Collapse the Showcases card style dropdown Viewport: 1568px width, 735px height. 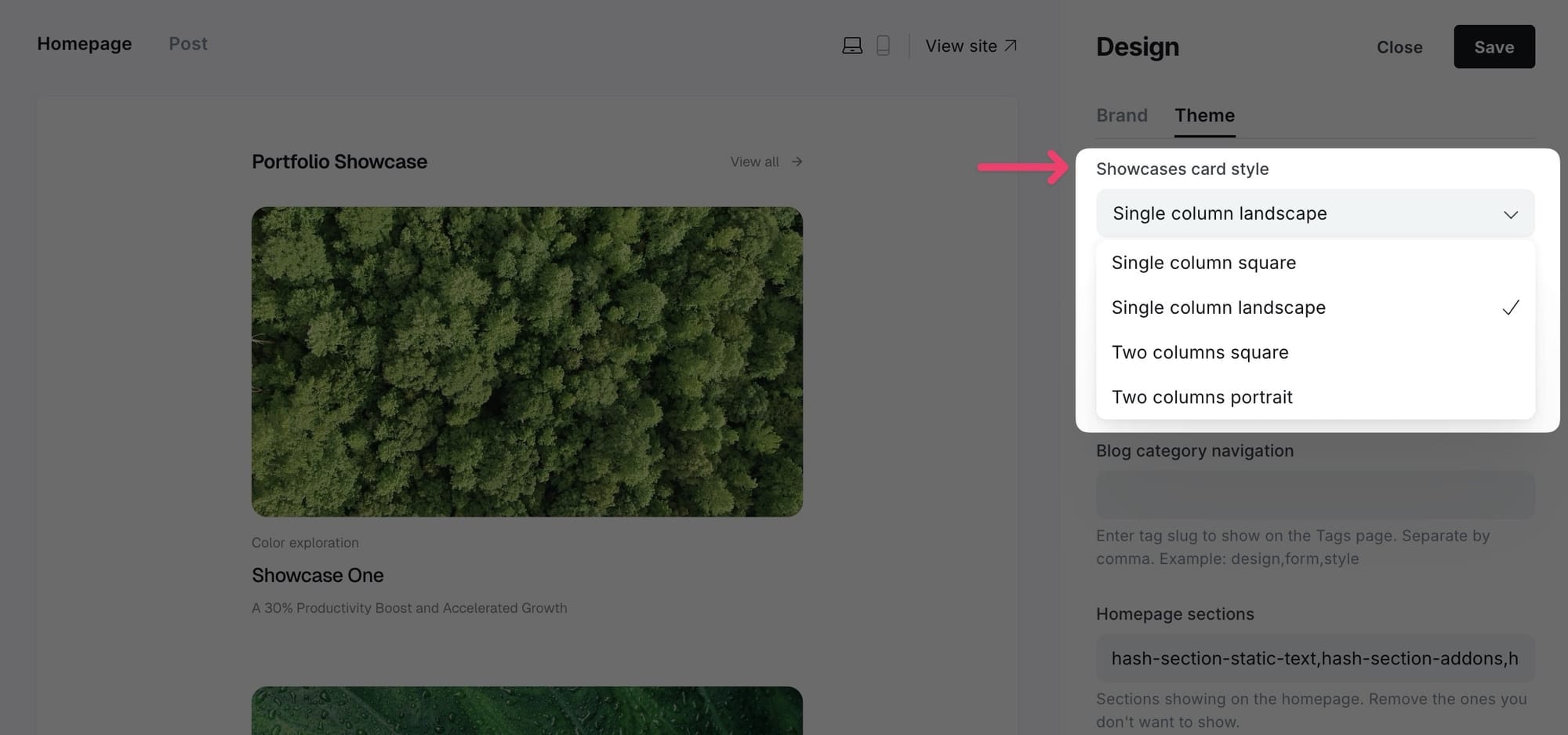click(1316, 213)
